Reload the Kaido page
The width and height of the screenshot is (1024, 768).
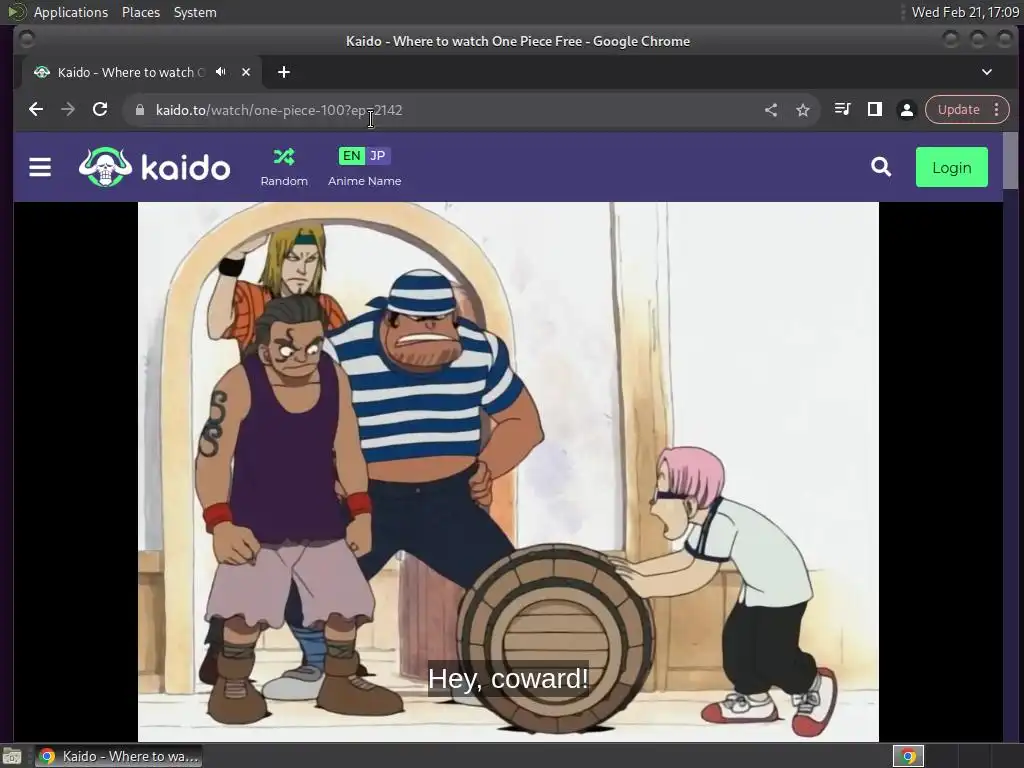[x=100, y=110]
